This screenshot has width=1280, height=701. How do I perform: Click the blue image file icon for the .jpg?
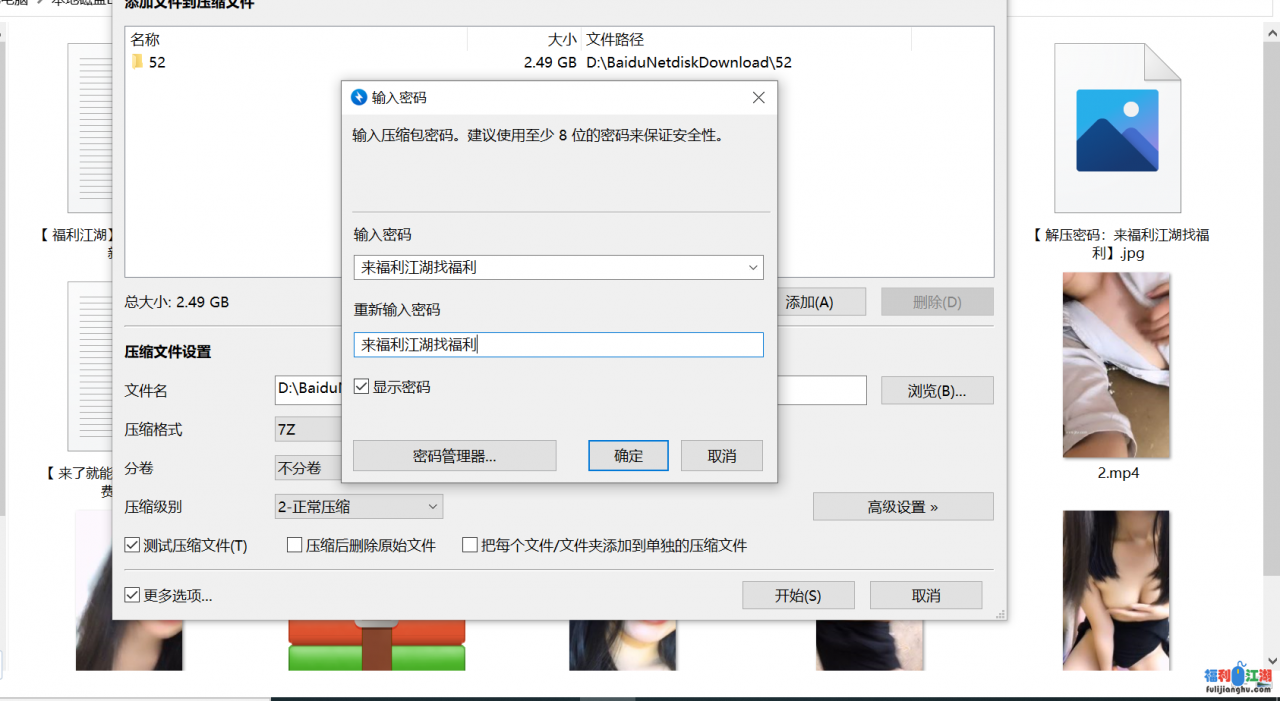coord(1117,129)
